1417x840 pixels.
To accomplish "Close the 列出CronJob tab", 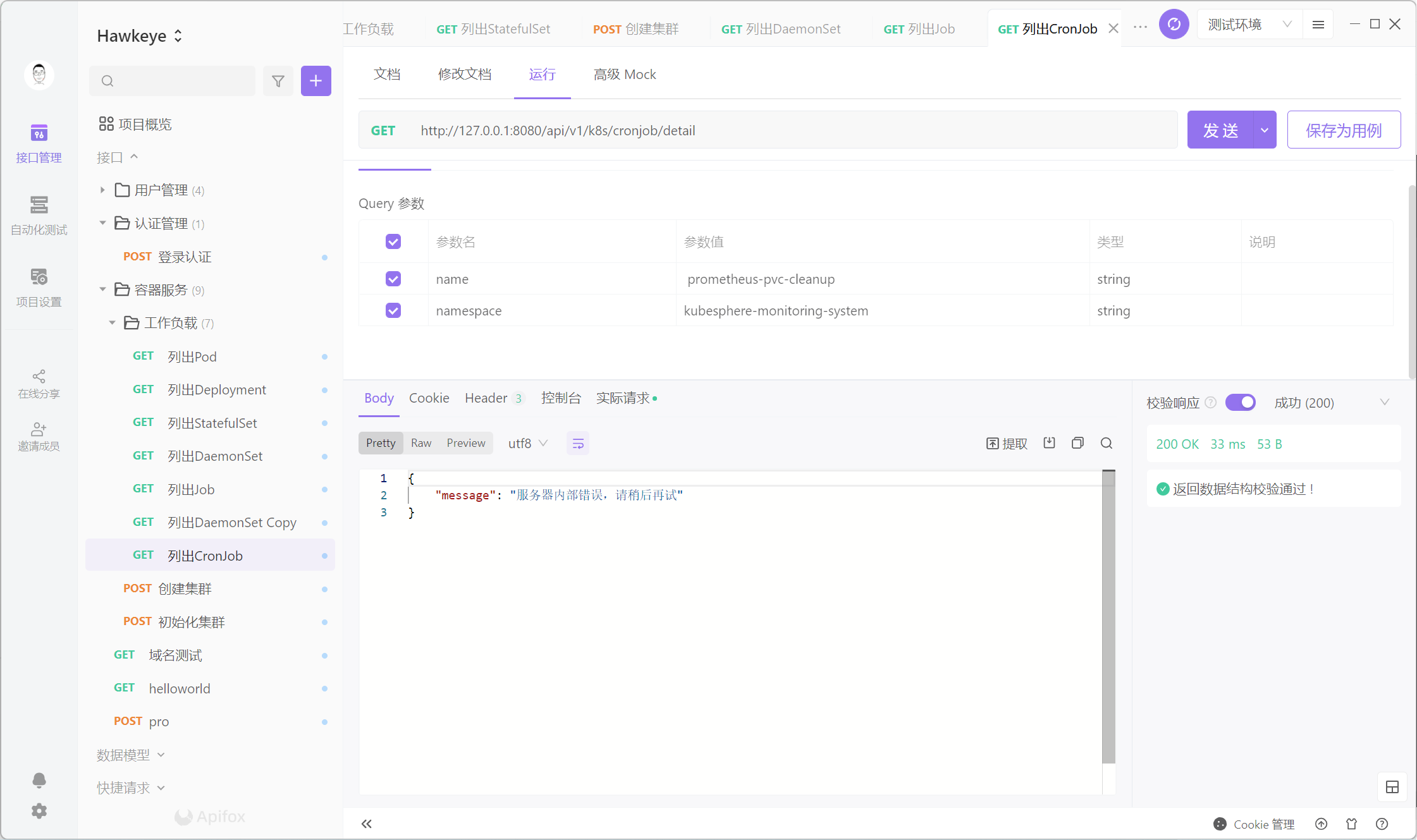I will 1113,28.
